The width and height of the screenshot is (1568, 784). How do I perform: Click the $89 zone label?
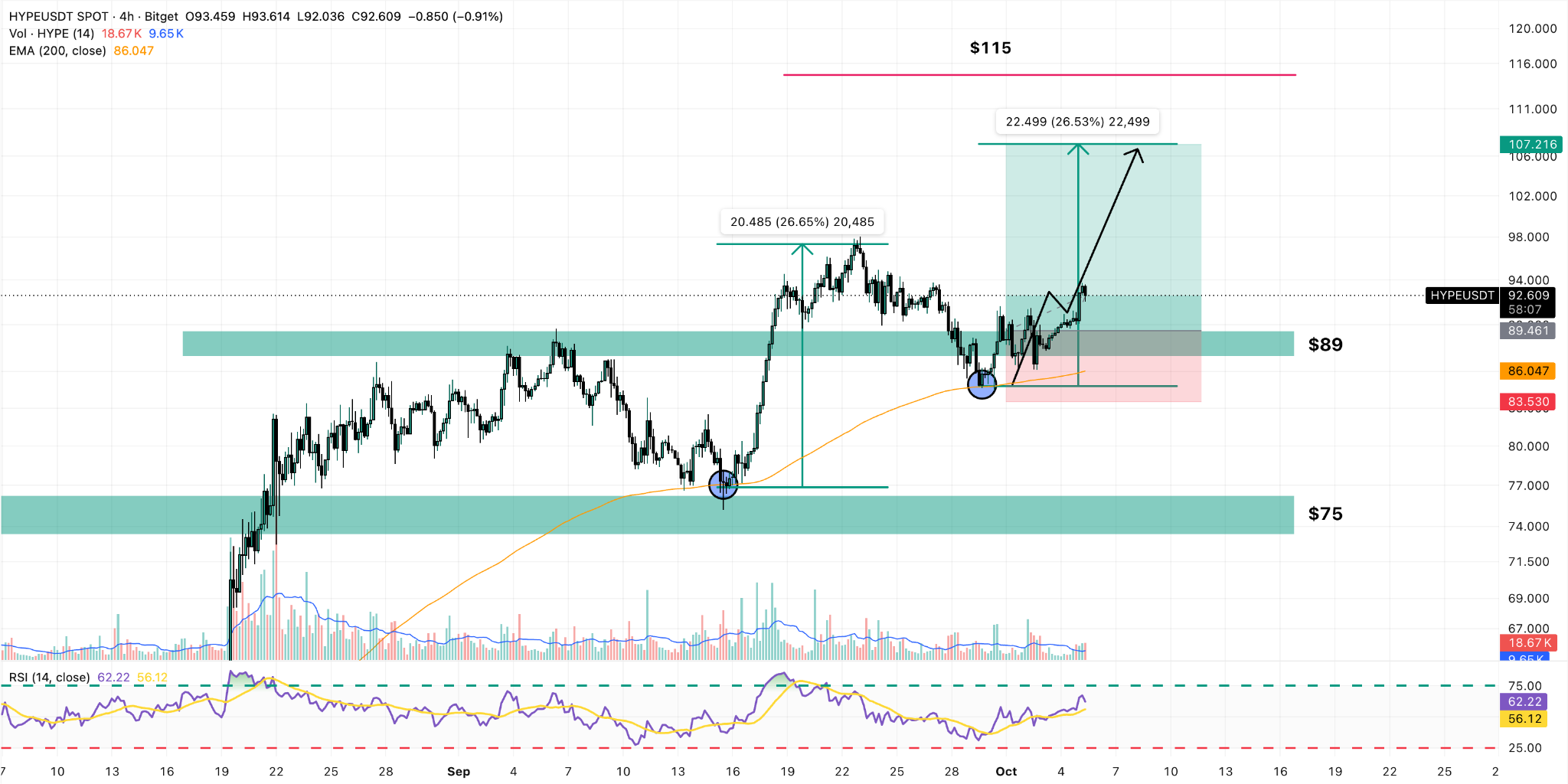pos(1325,345)
